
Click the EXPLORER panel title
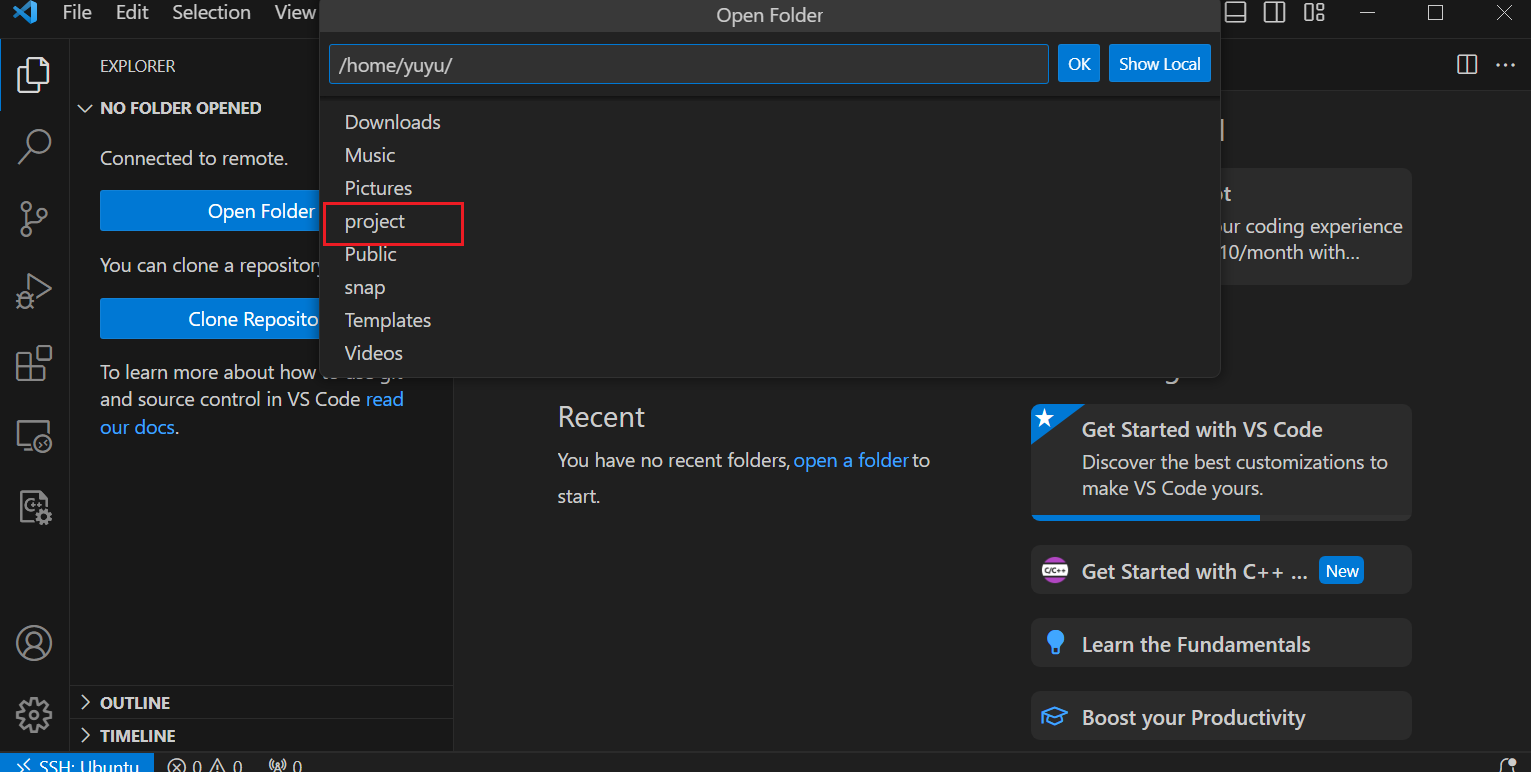(x=137, y=66)
